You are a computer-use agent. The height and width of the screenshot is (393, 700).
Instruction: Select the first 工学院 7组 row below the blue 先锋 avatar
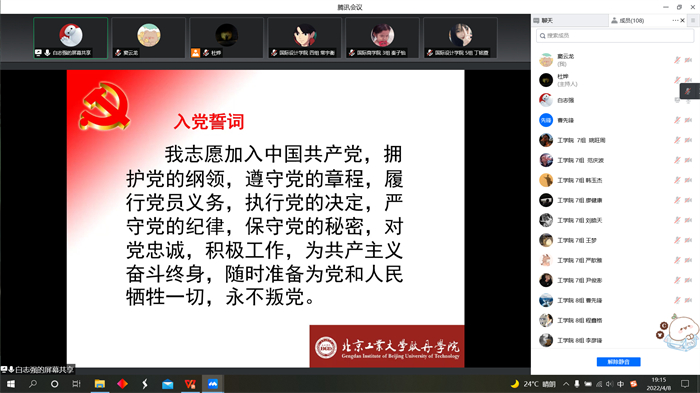point(615,140)
